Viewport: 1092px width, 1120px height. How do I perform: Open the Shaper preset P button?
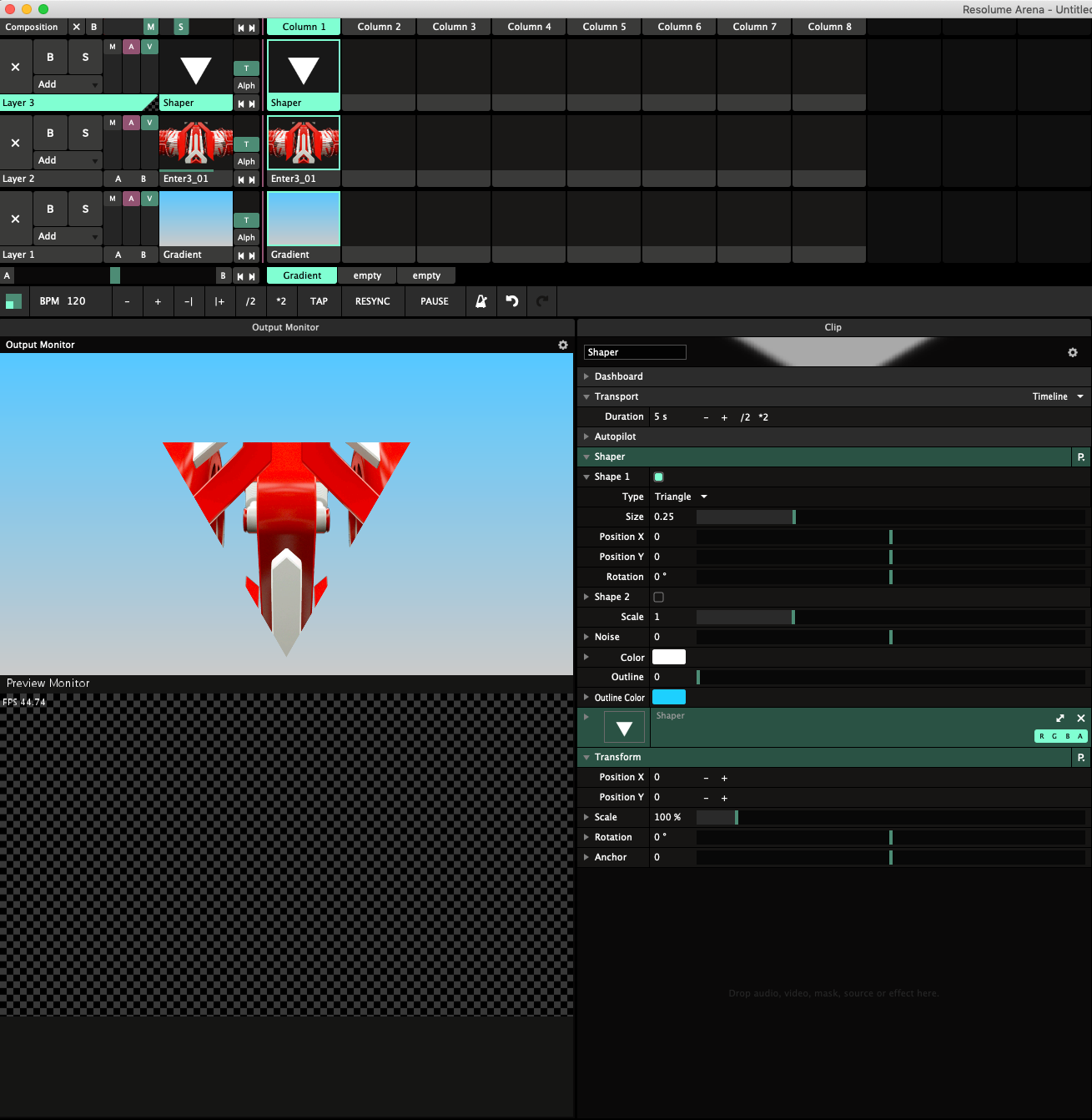point(1081,457)
